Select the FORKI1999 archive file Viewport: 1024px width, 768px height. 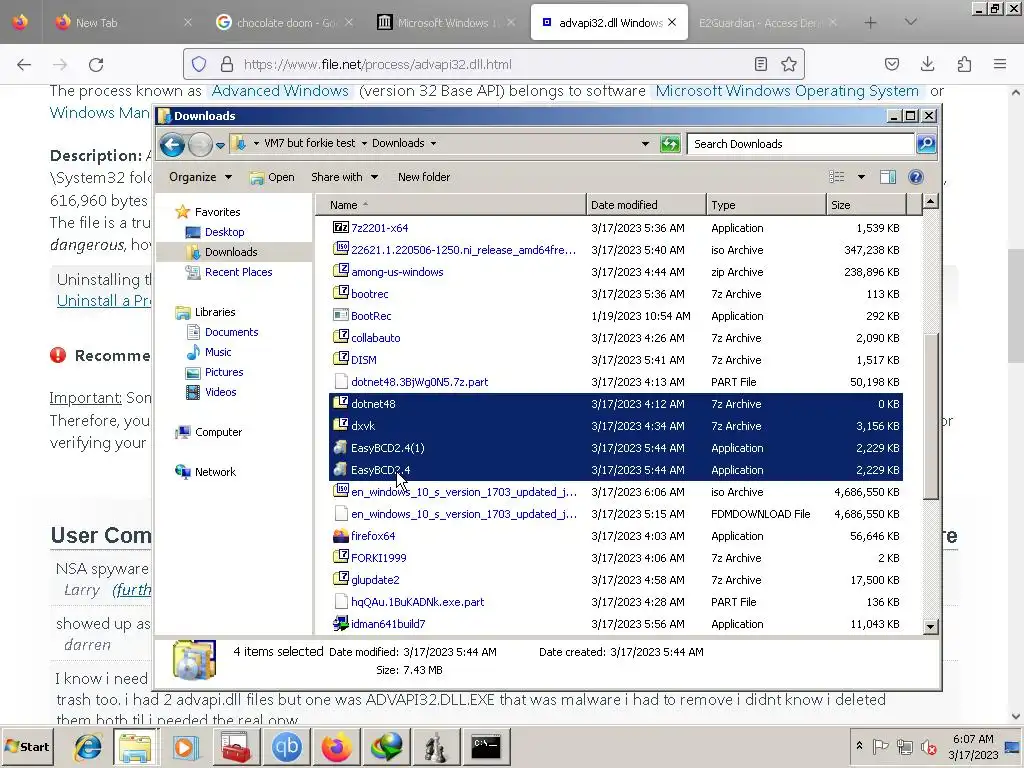click(x=379, y=558)
